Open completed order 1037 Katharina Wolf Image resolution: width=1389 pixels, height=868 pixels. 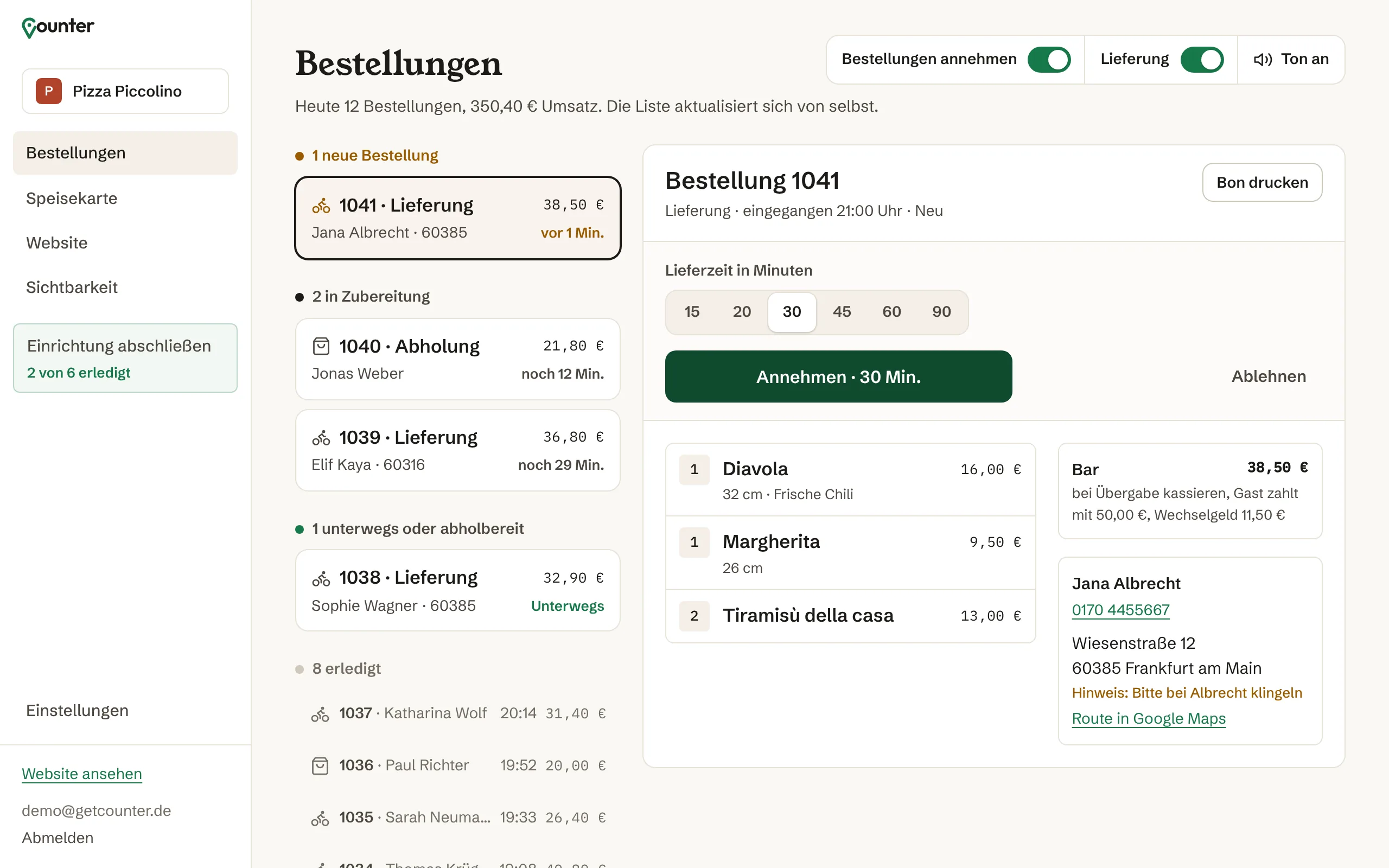click(457, 713)
